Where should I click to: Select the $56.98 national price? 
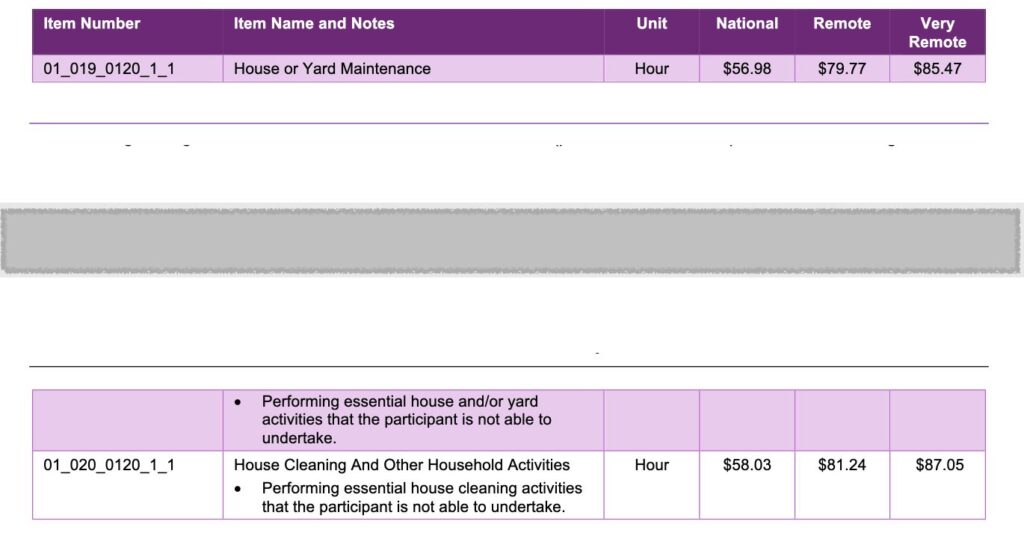[x=747, y=69]
